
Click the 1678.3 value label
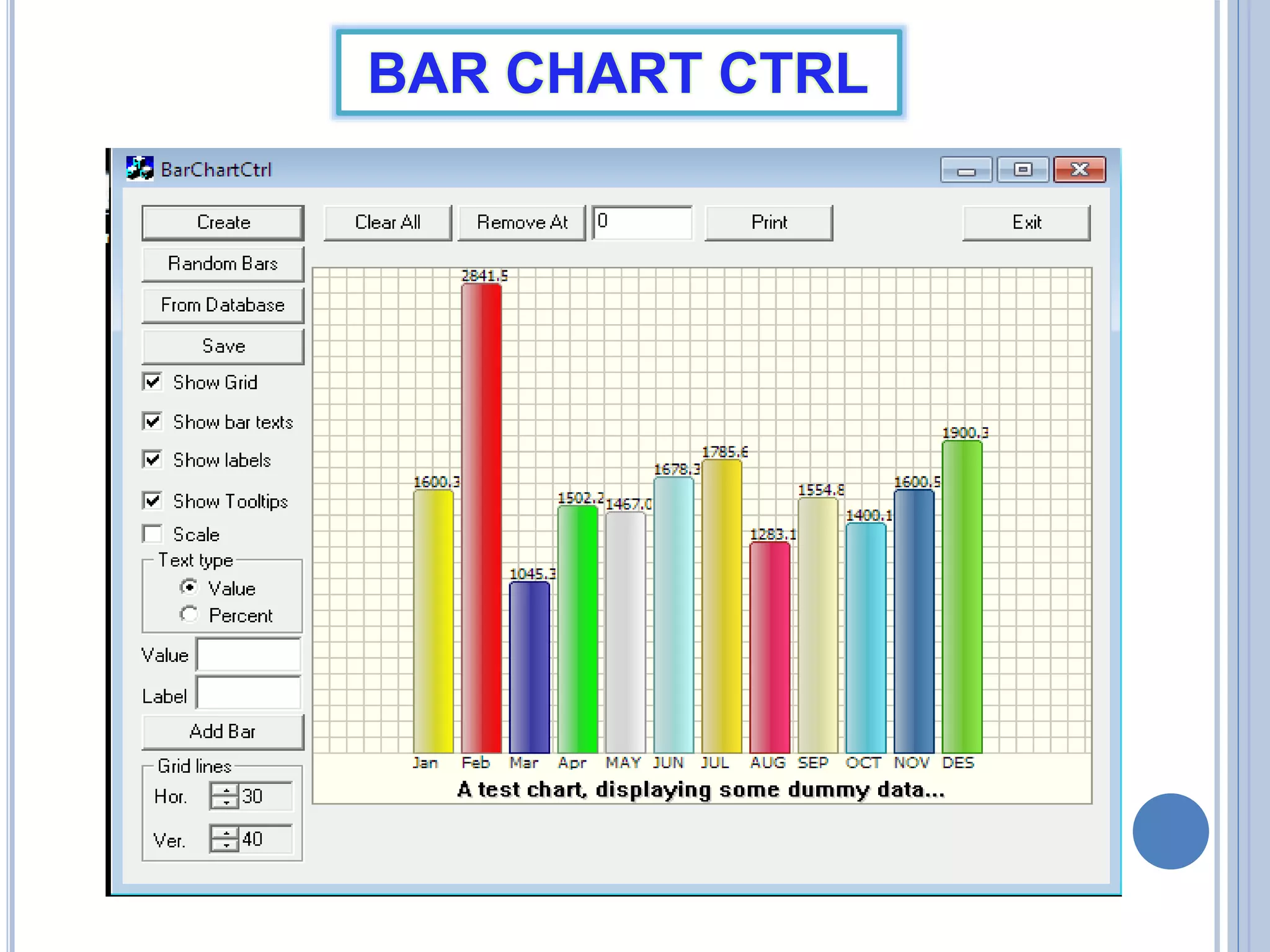point(677,469)
